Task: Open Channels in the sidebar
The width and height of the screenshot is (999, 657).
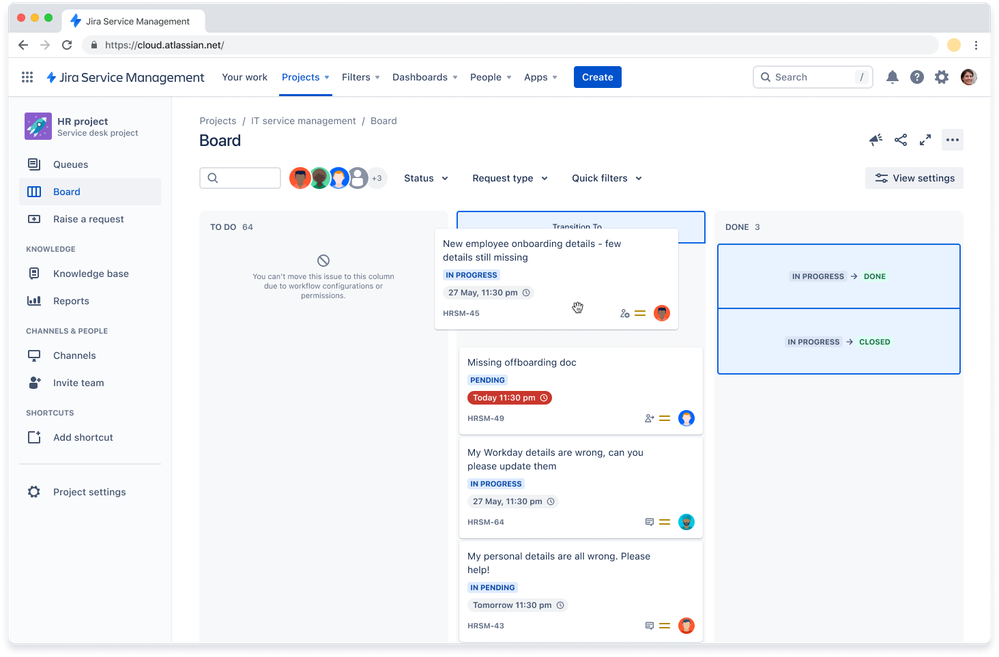Action: pyautogui.click(x=90, y=356)
